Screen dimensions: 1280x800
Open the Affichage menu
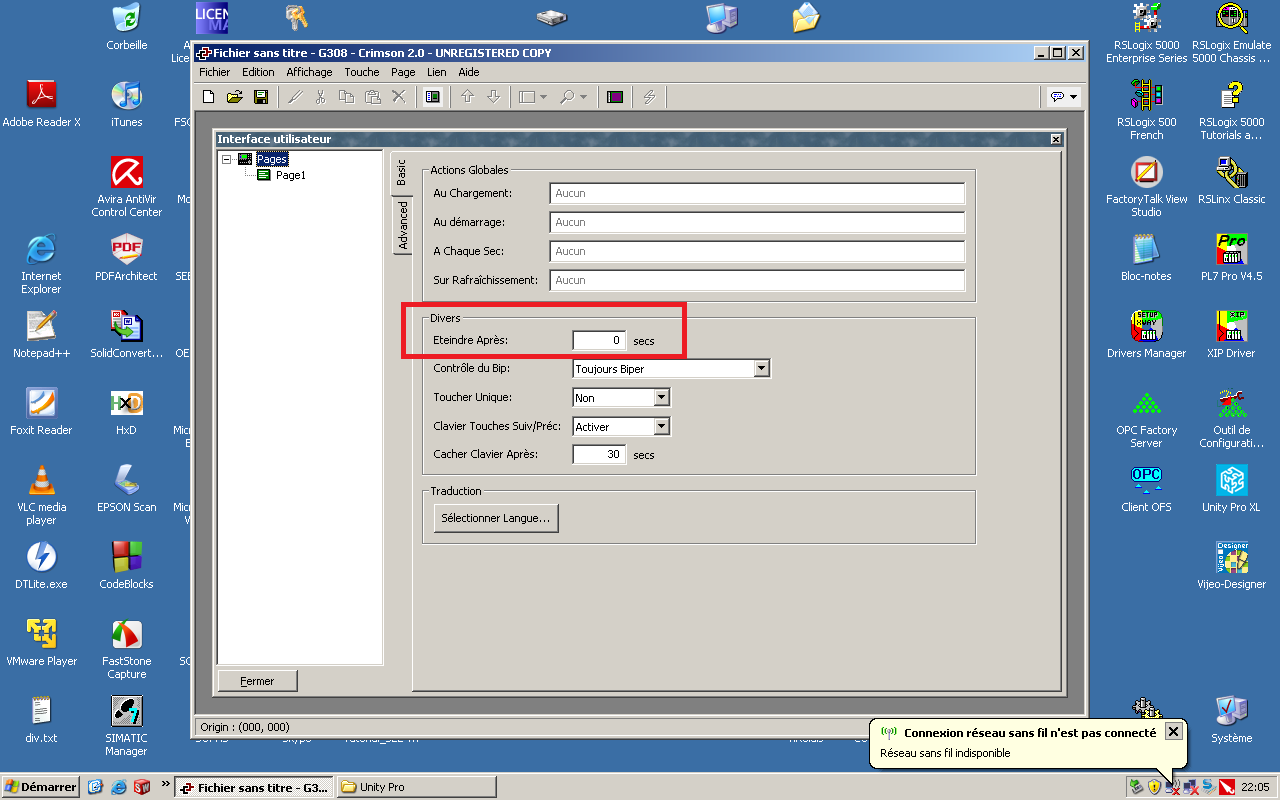click(309, 72)
